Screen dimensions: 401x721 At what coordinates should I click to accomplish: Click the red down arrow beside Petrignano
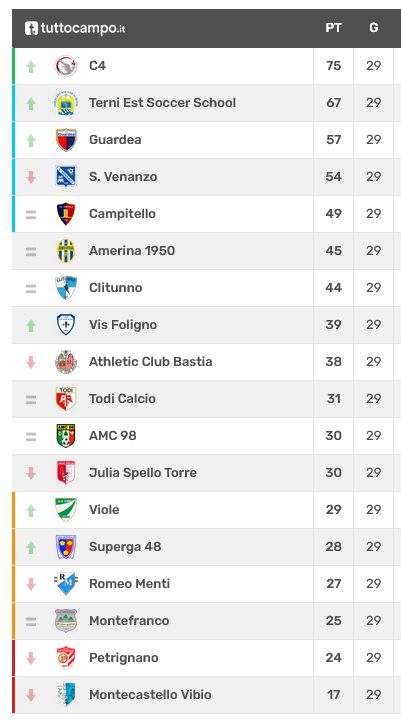click(x=31, y=658)
